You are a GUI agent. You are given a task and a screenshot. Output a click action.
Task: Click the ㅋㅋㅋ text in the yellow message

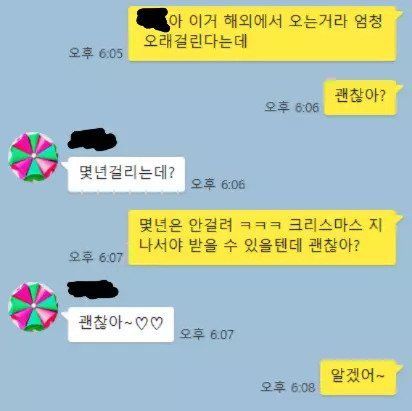point(261,226)
